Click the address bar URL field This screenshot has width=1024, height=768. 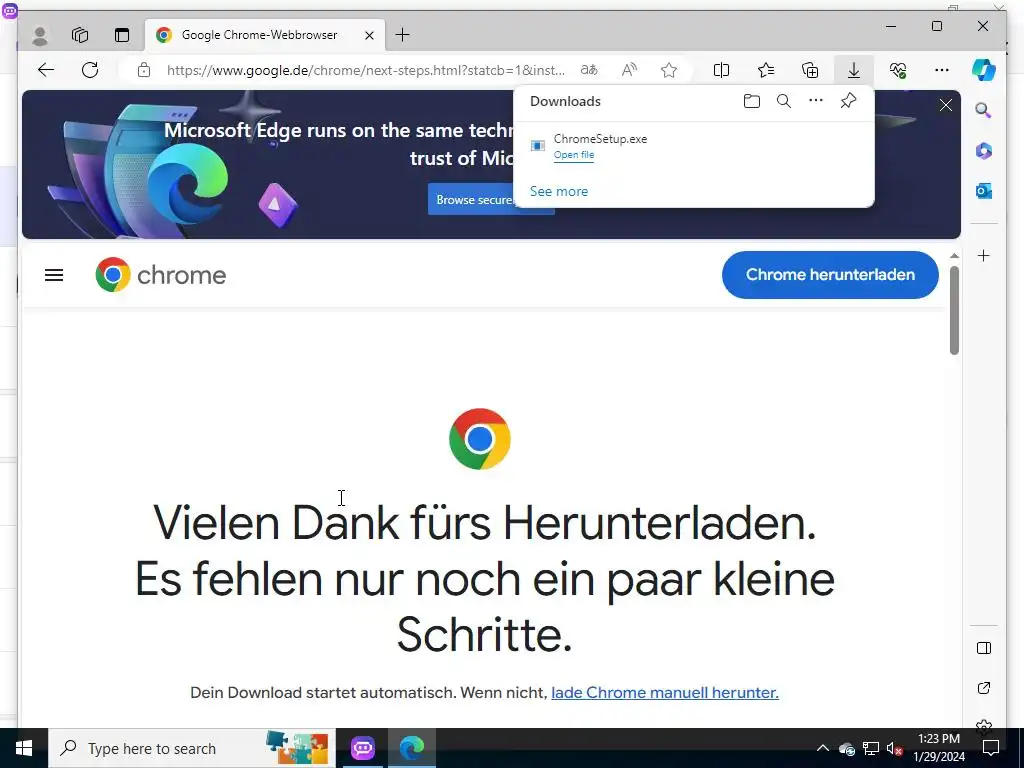pos(366,70)
